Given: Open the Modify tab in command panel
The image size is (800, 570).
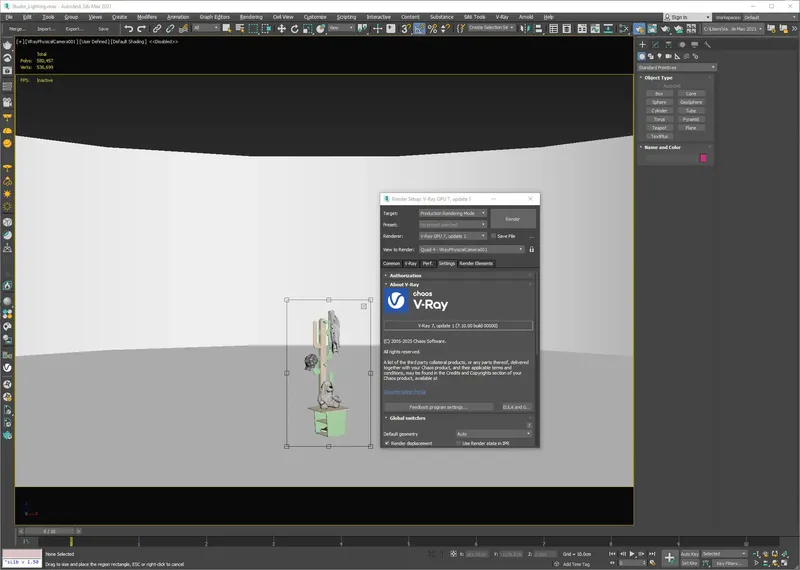Looking at the screenshot, I should (x=657, y=43).
